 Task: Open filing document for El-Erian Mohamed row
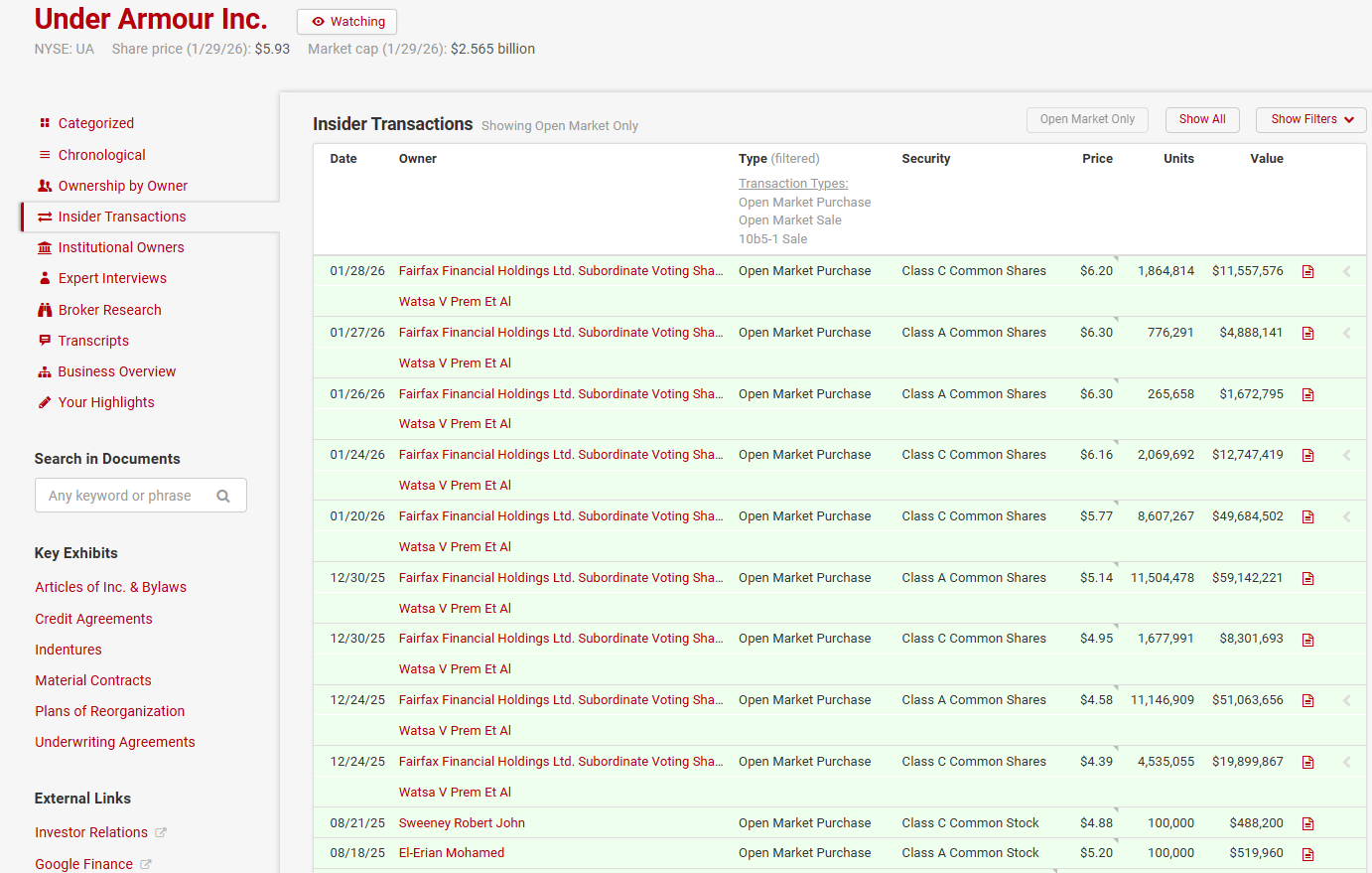1307,854
